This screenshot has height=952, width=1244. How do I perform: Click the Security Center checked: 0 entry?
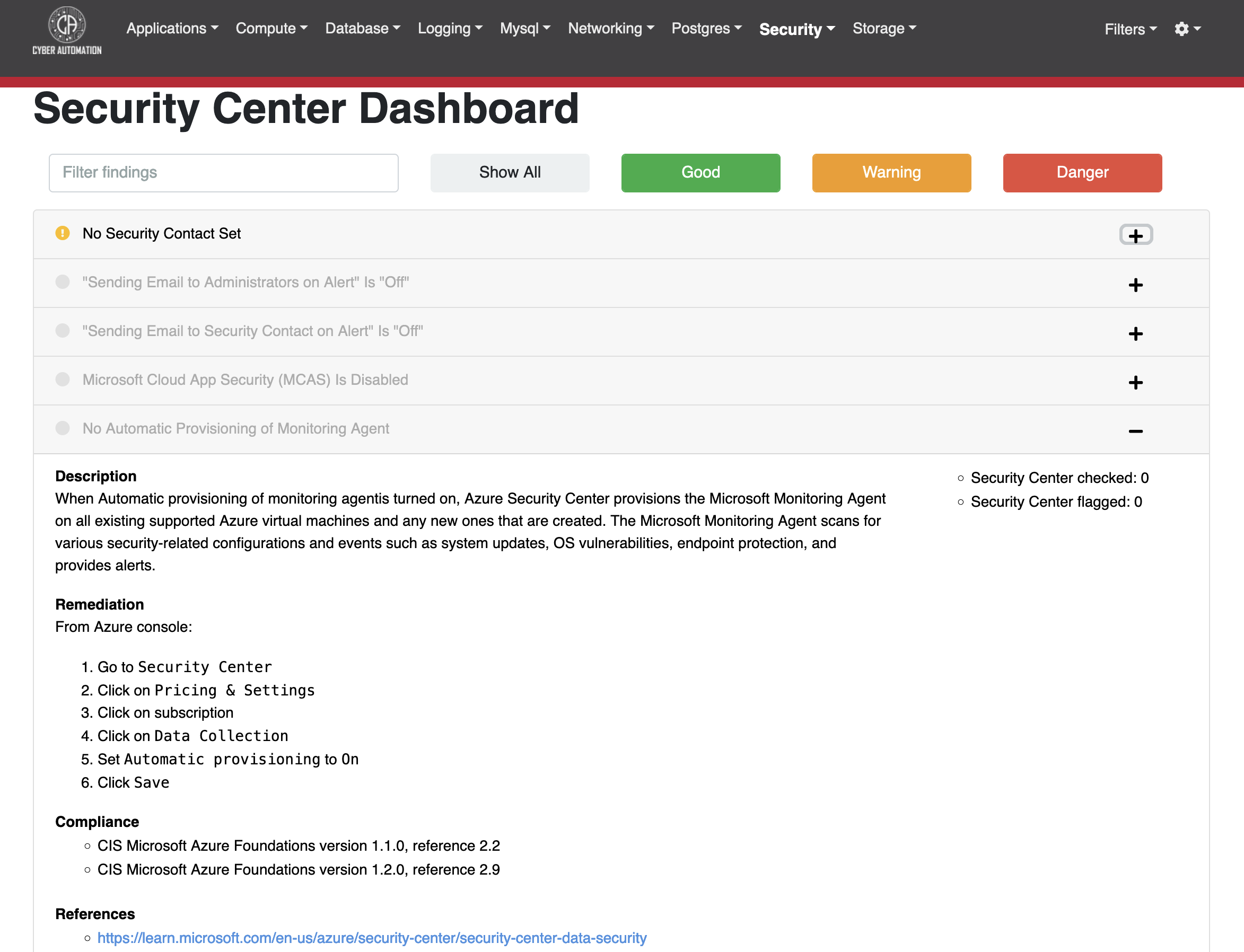click(1059, 478)
